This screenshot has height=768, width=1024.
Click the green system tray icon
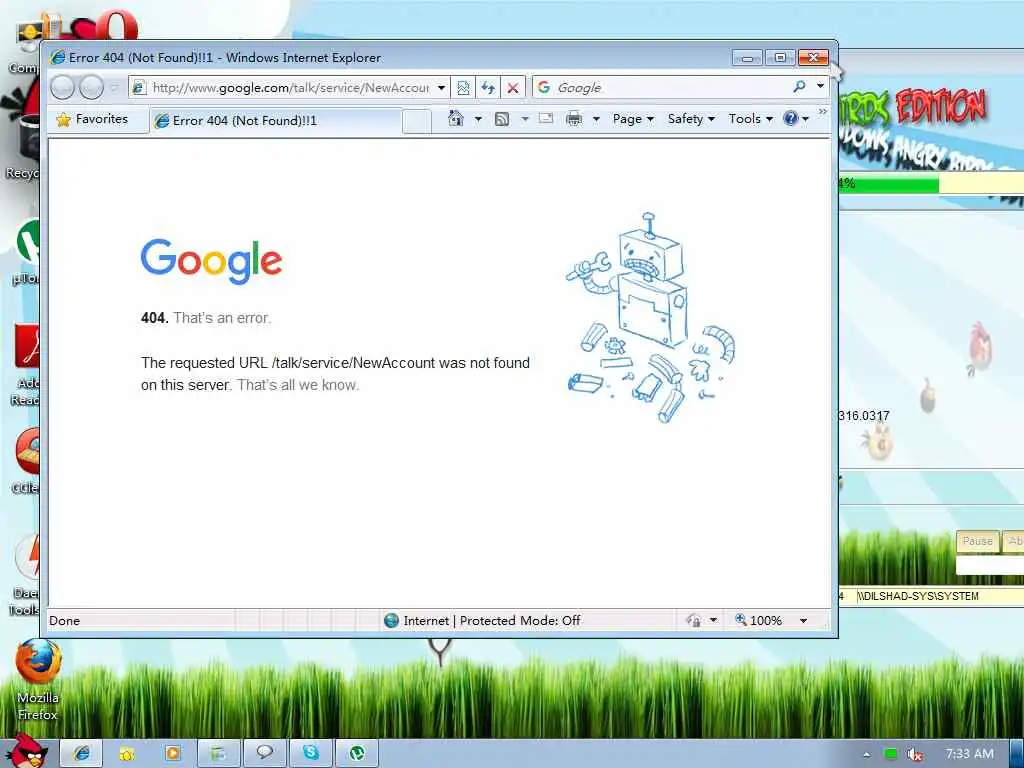coord(890,754)
